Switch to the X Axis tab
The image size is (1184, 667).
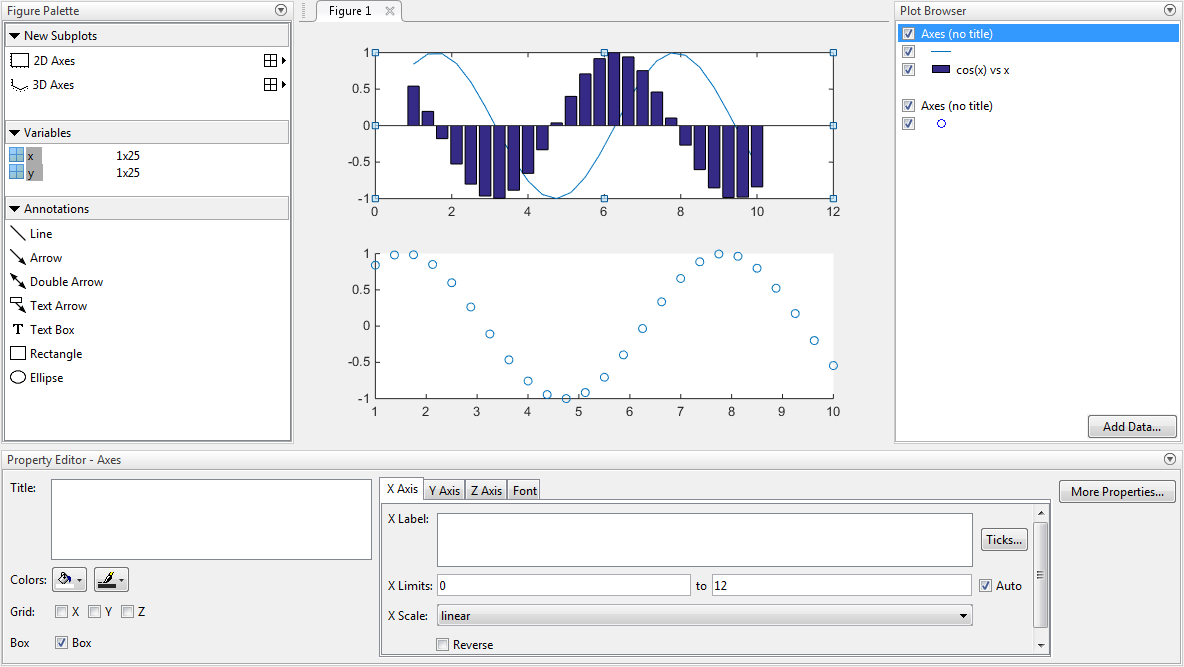tap(402, 489)
